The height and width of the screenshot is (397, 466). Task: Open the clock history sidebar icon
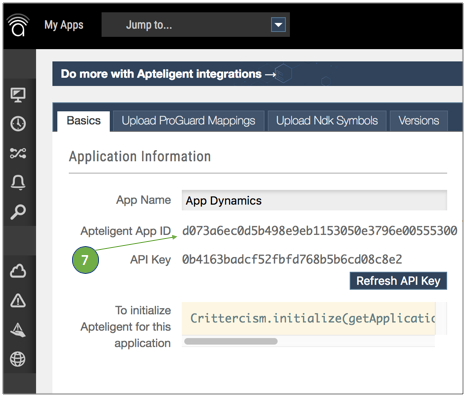18,124
